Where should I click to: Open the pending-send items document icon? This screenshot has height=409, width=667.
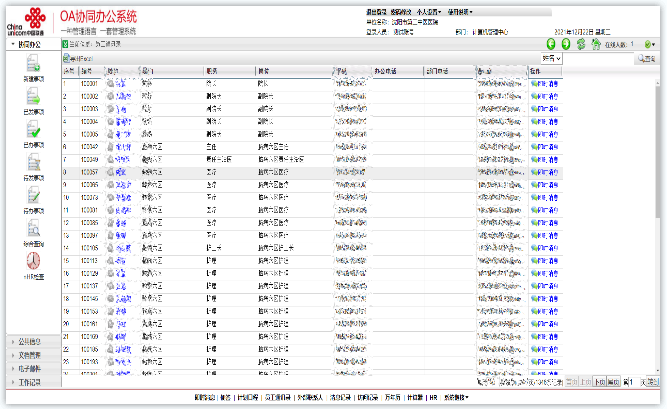[33, 162]
